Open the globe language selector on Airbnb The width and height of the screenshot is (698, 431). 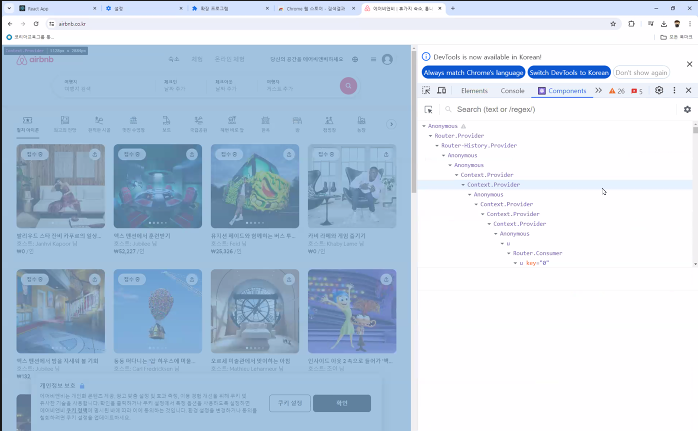click(x=355, y=59)
